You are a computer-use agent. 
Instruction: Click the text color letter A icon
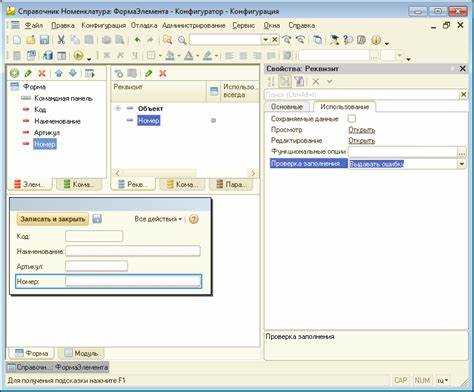[x=189, y=55]
